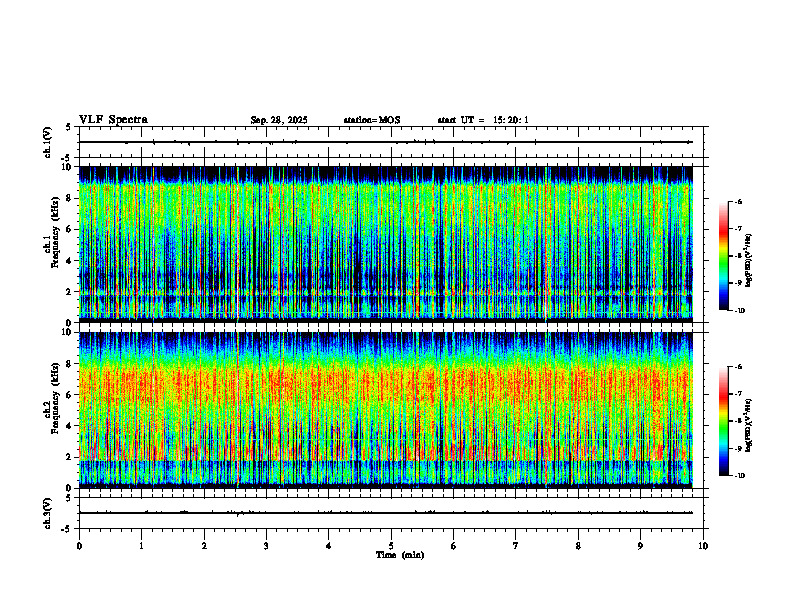Click the ch.1 color bar PSD label
Screen dimensions: 792x612
click(749, 260)
